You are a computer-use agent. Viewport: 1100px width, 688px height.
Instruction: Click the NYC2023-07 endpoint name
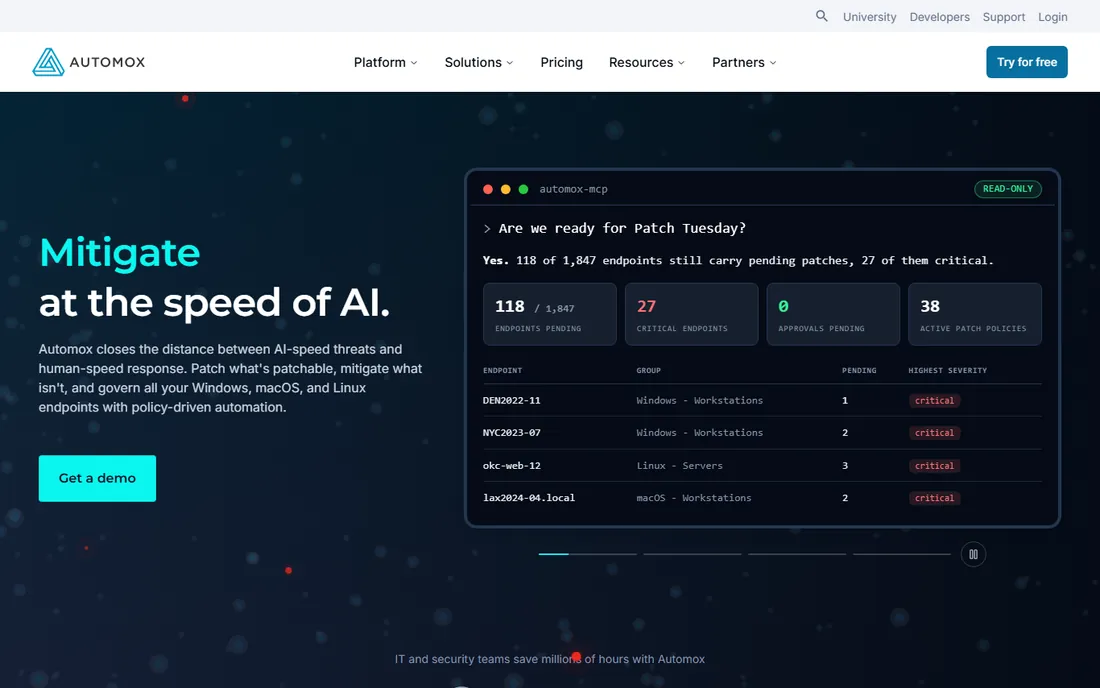pos(511,433)
